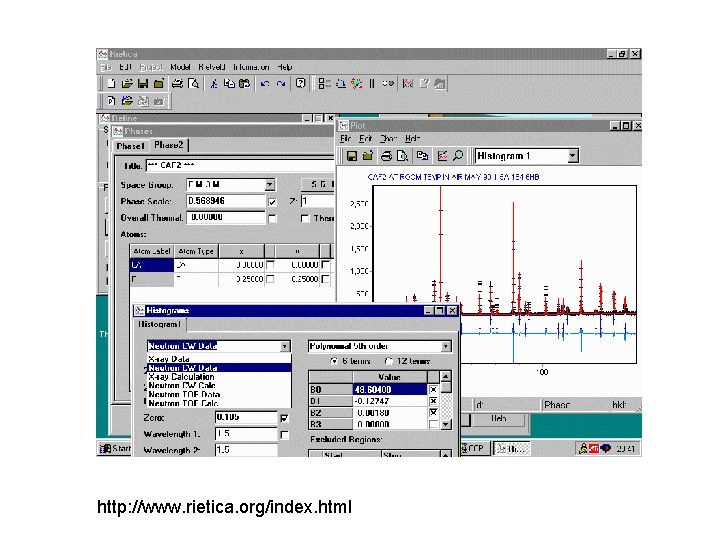The width and height of the screenshot is (720, 540).
Task: Select the 12 terms radio button
Action: pyautogui.click(x=388, y=361)
